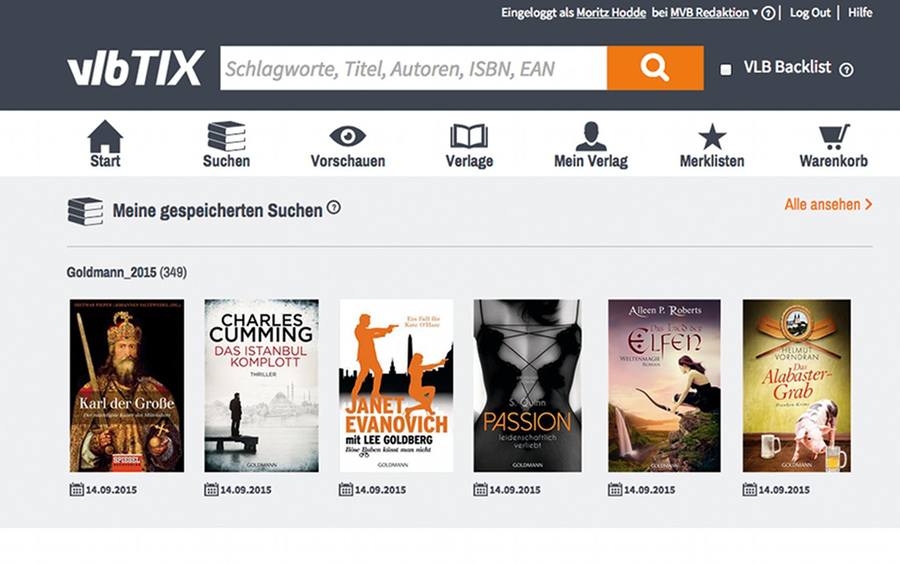
Task: Open Vorschauen eye icon
Action: [347, 136]
